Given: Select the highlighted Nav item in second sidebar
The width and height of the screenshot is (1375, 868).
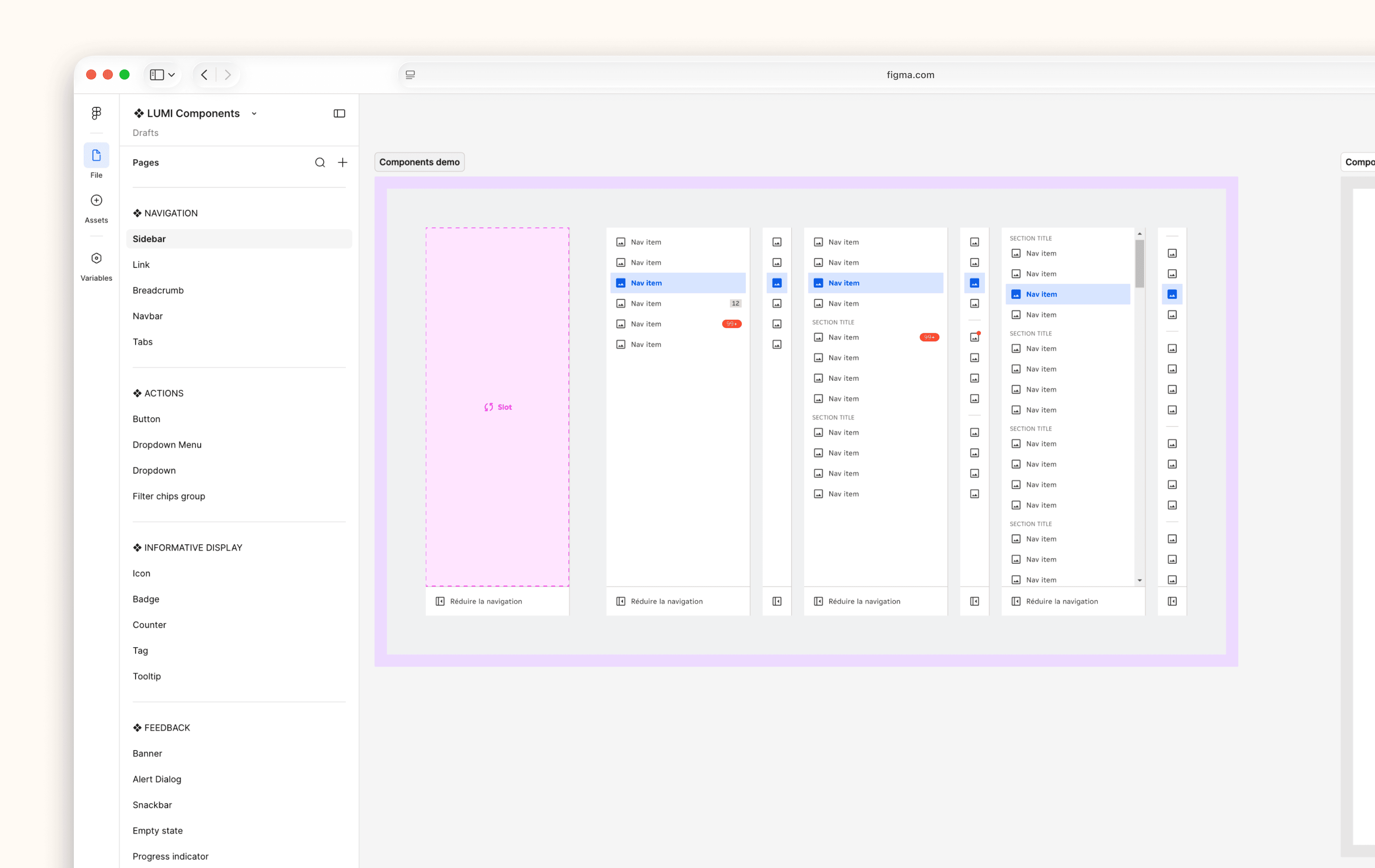Looking at the screenshot, I should tap(678, 283).
